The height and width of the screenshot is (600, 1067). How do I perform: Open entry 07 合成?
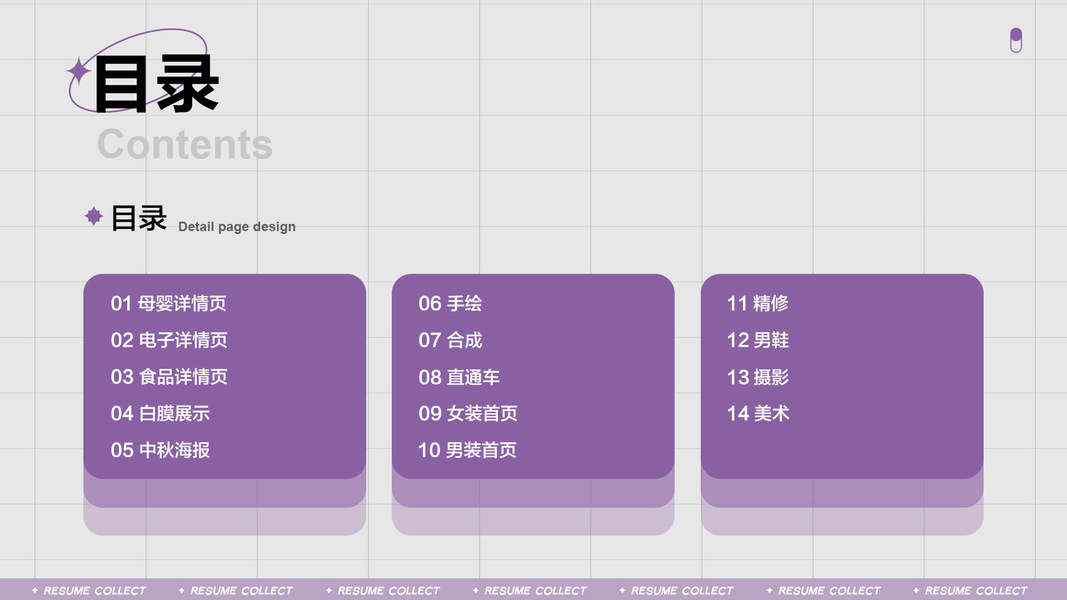[x=450, y=340]
